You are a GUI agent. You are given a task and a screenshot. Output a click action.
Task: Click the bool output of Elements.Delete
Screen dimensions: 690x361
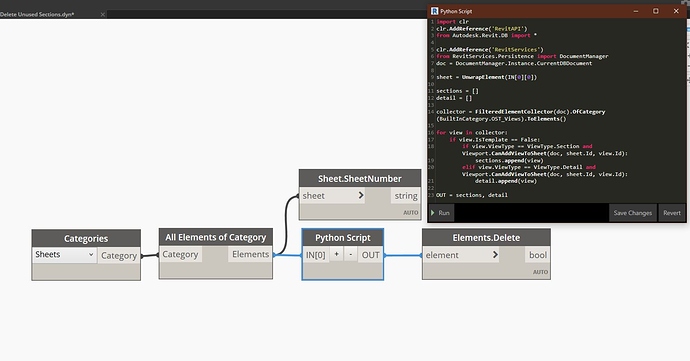tap(537, 255)
